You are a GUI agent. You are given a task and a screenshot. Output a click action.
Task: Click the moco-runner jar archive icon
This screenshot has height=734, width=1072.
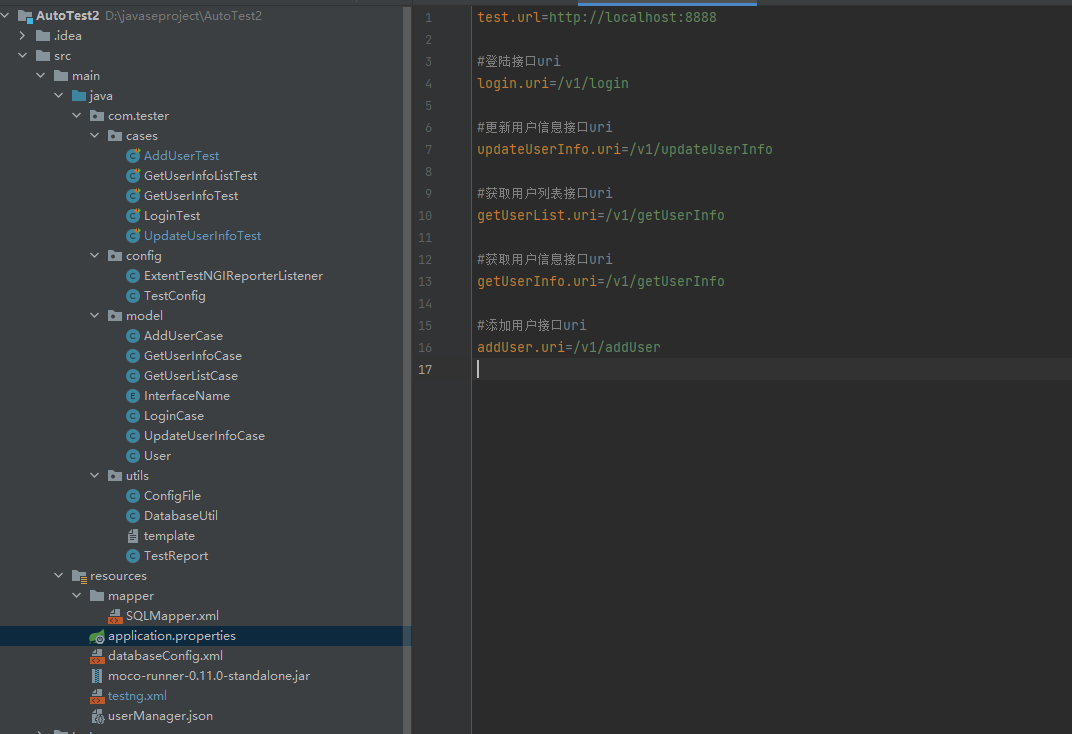point(97,676)
